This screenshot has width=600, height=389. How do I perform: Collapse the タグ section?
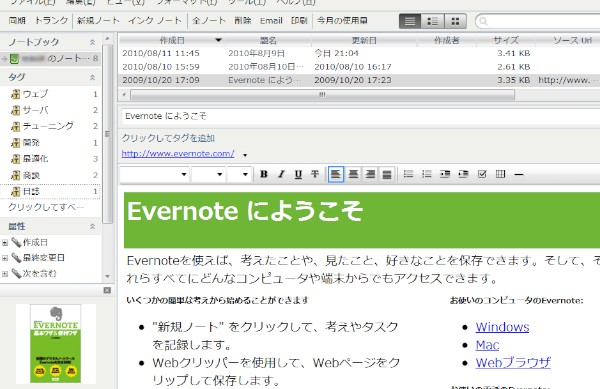(x=92, y=78)
